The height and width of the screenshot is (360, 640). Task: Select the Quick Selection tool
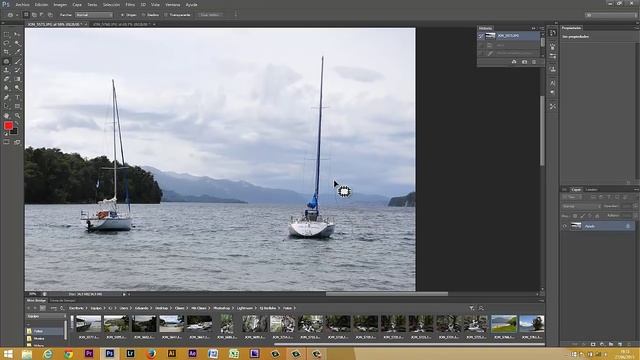tap(17, 43)
